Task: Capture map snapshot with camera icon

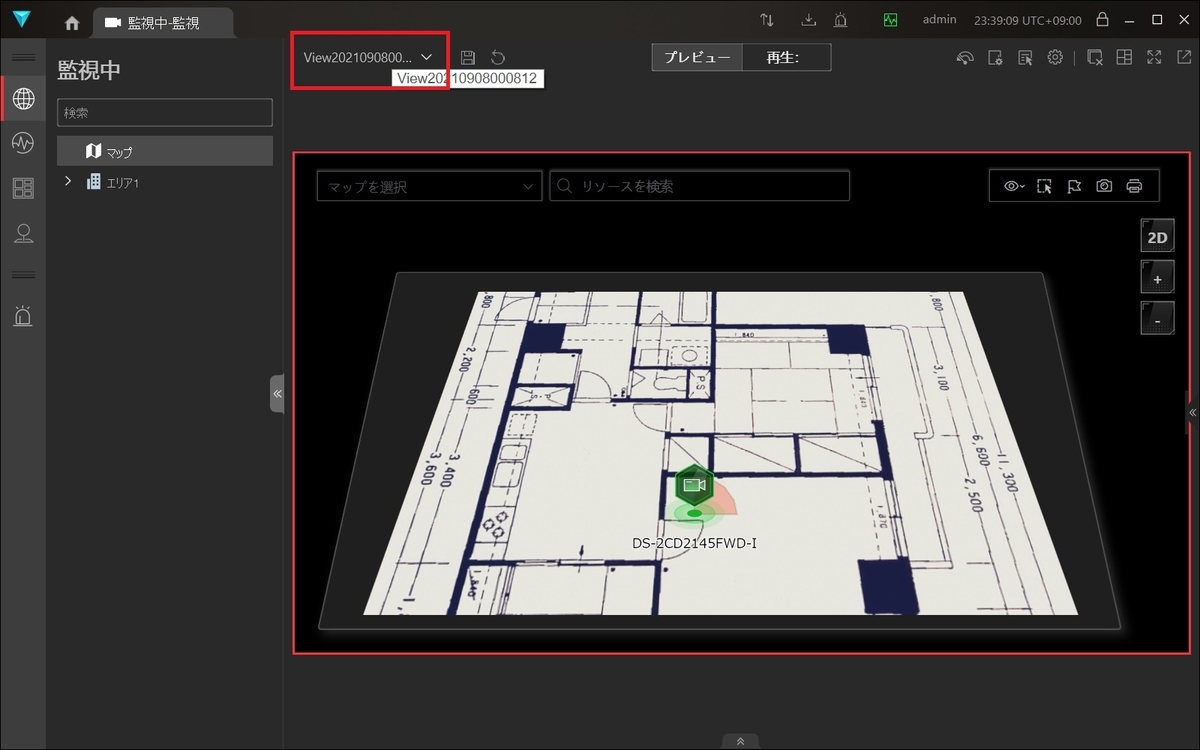Action: point(1104,186)
